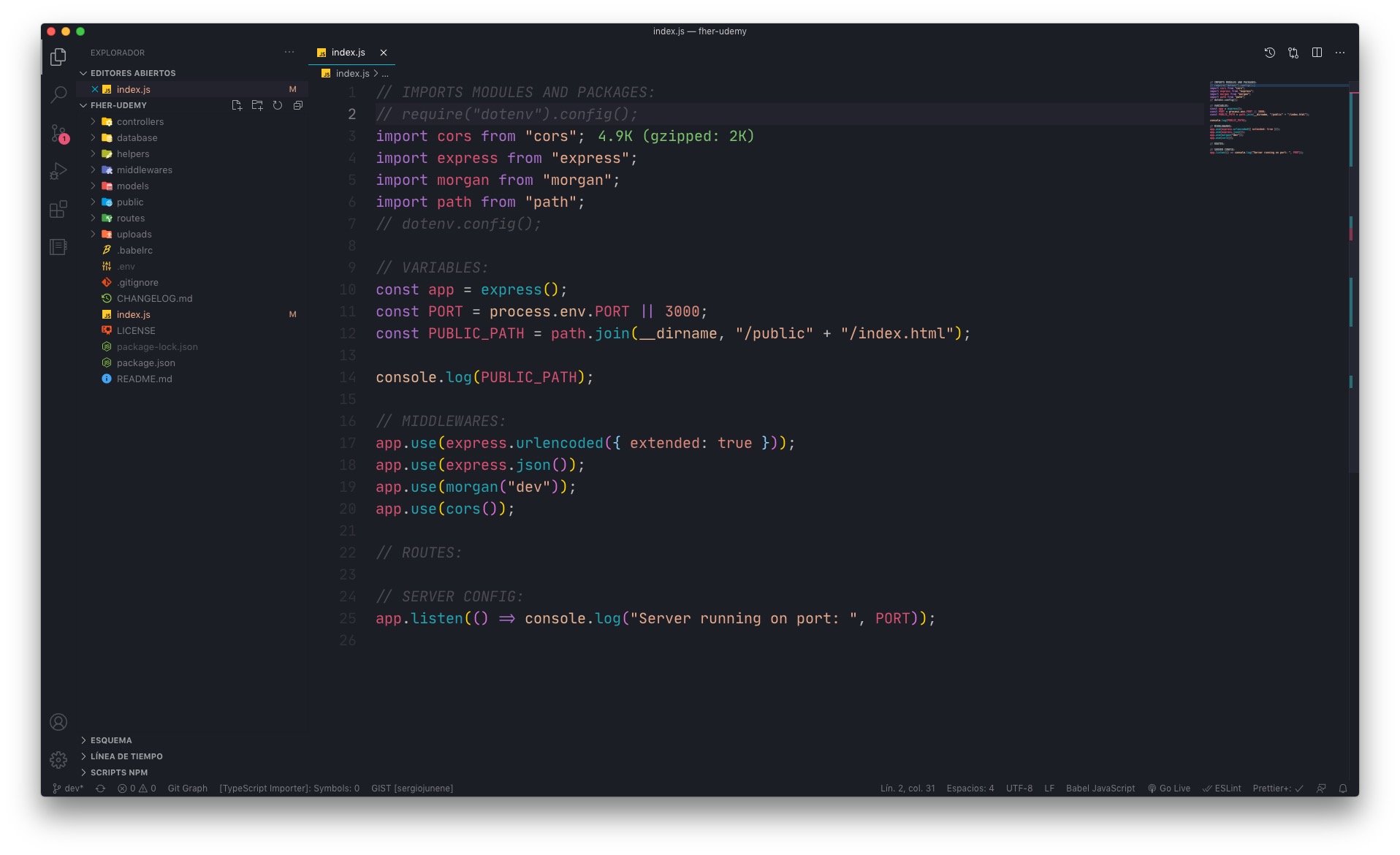Image resolution: width=1400 pixels, height=855 pixels.
Task: Synchronize changes in status bar
Action: coord(101,788)
